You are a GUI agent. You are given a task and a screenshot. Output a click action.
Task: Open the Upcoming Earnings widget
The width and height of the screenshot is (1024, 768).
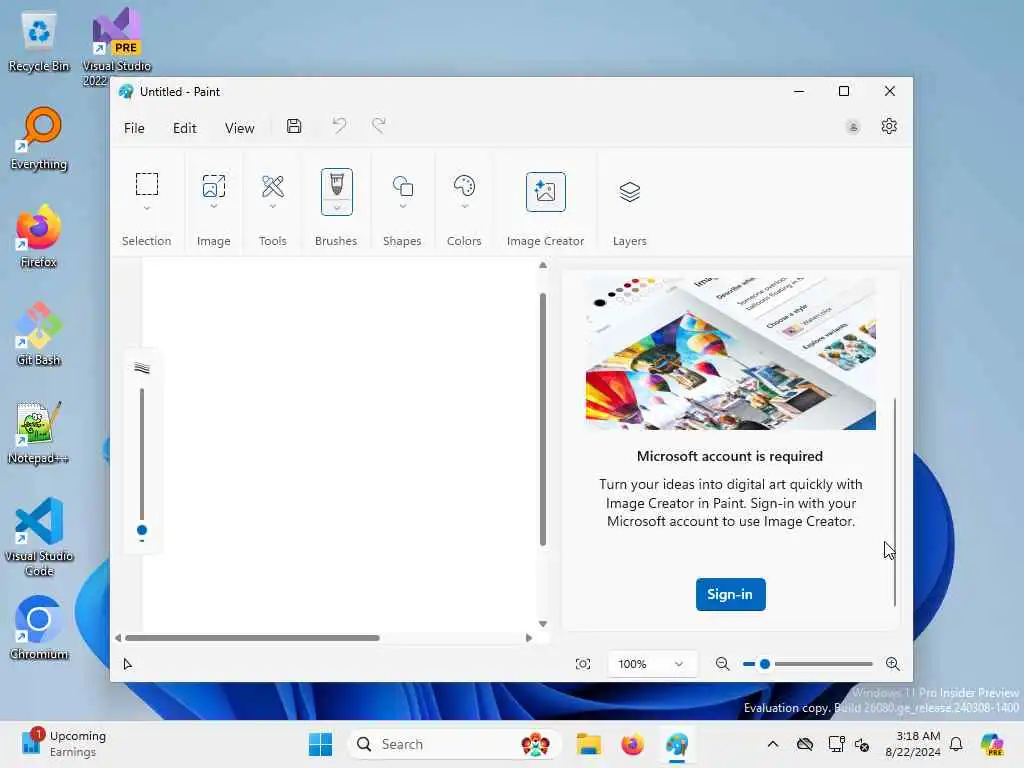coord(63,744)
